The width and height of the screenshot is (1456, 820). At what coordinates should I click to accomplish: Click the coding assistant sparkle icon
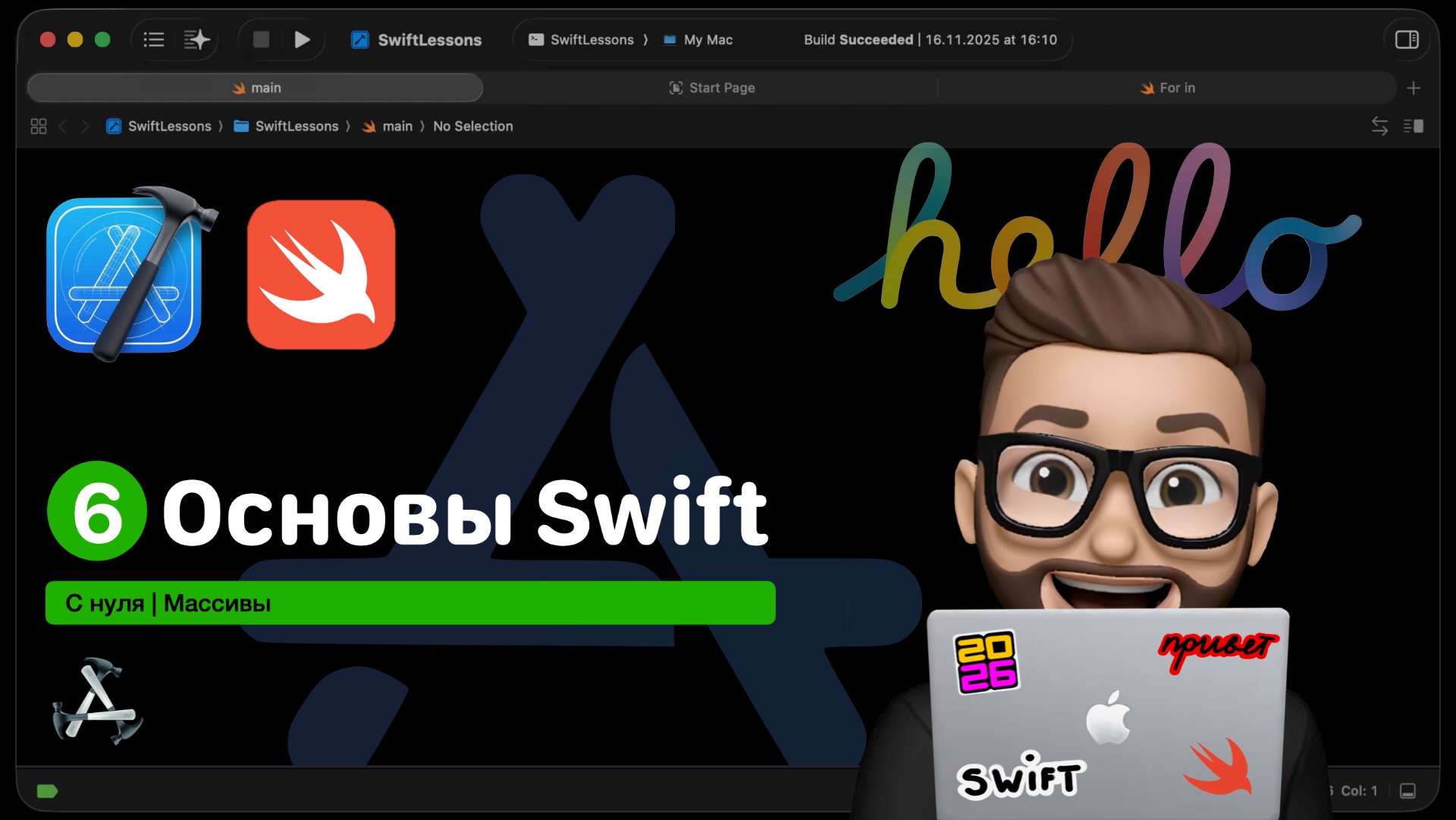(x=196, y=39)
